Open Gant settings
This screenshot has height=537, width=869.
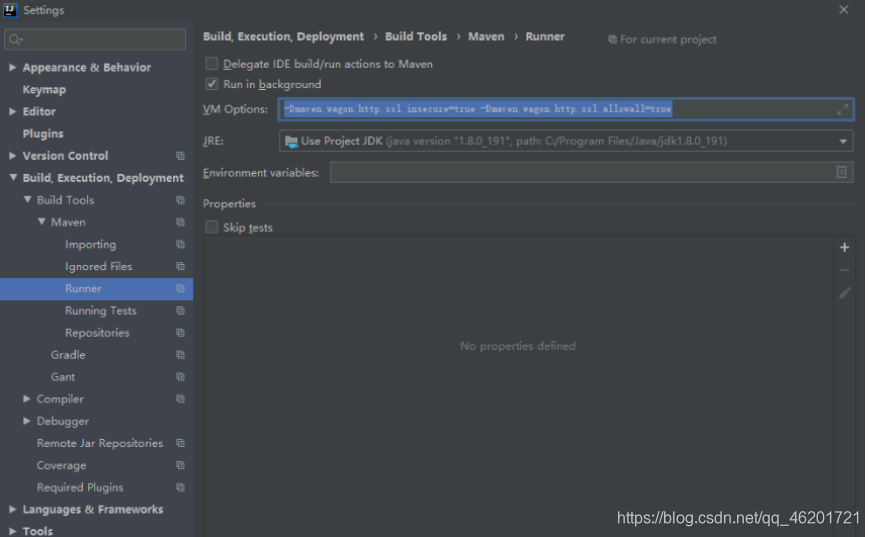click(63, 377)
